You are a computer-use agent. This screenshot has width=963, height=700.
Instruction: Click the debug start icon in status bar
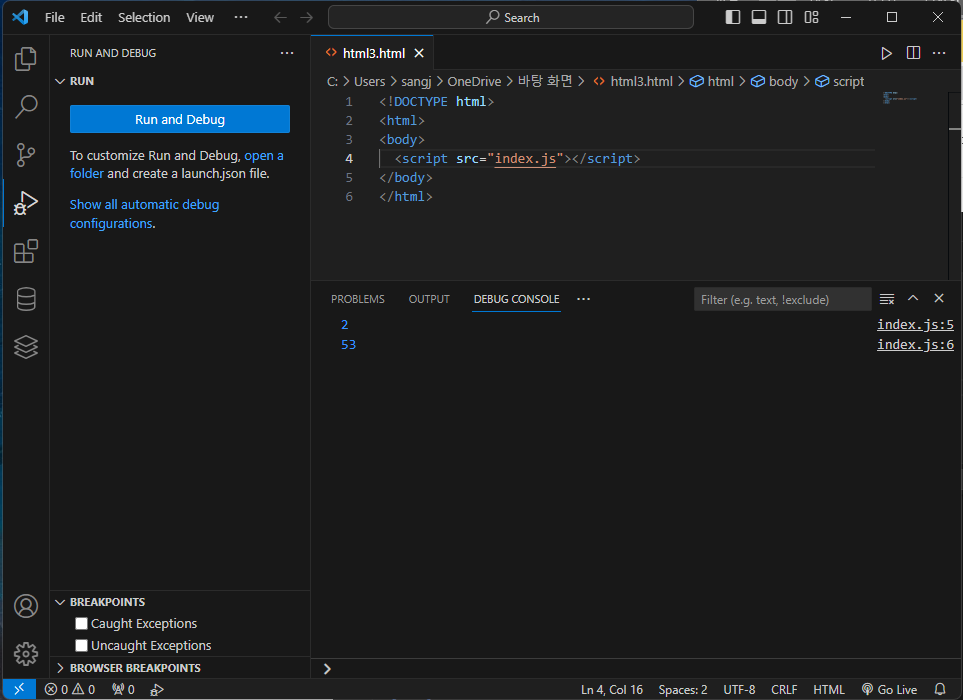(157, 690)
